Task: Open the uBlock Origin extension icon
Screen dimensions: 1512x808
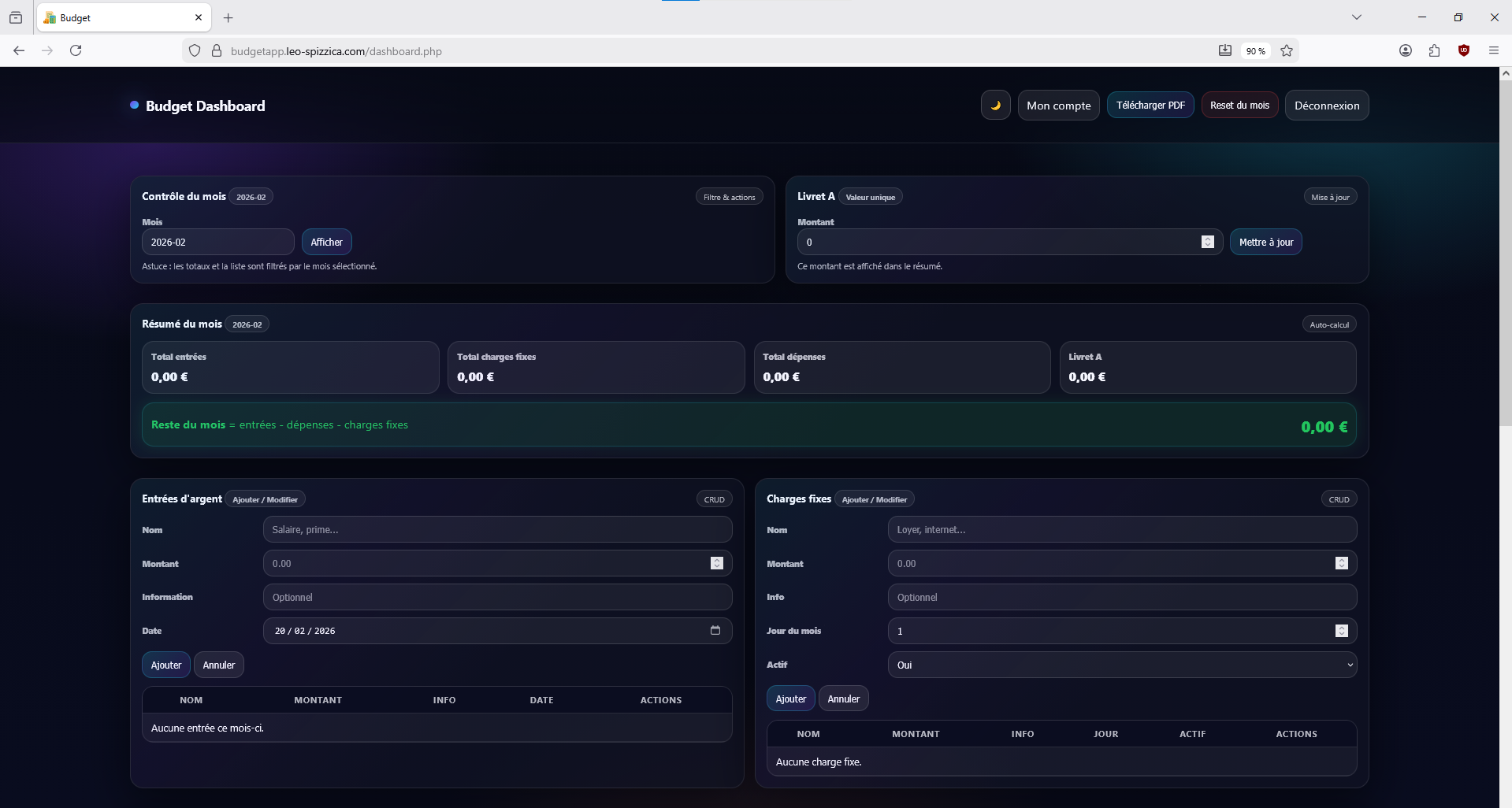Action: point(1464,50)
